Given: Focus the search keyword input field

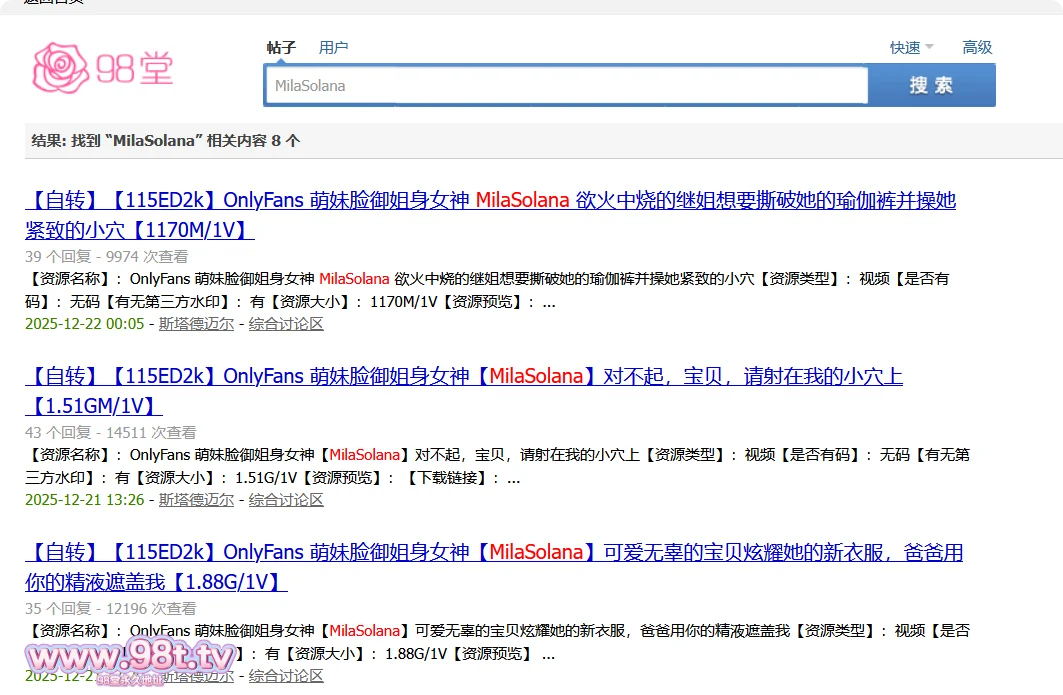Looking at the screenshot, I should pos(565,86).
